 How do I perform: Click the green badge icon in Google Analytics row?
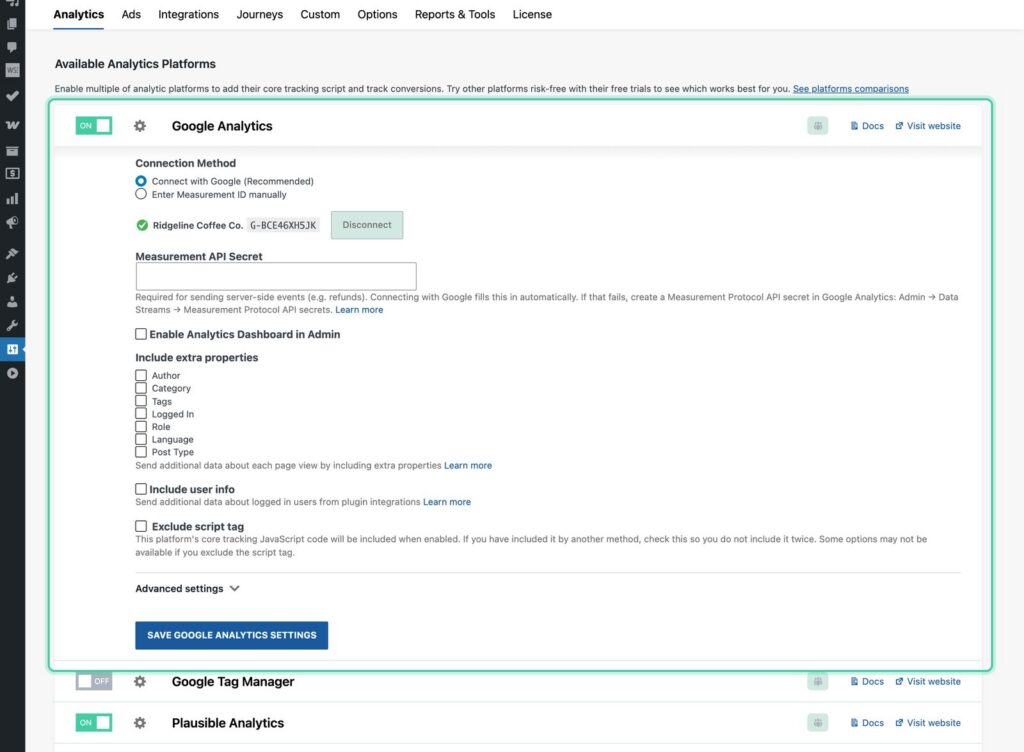coord(818,126)
